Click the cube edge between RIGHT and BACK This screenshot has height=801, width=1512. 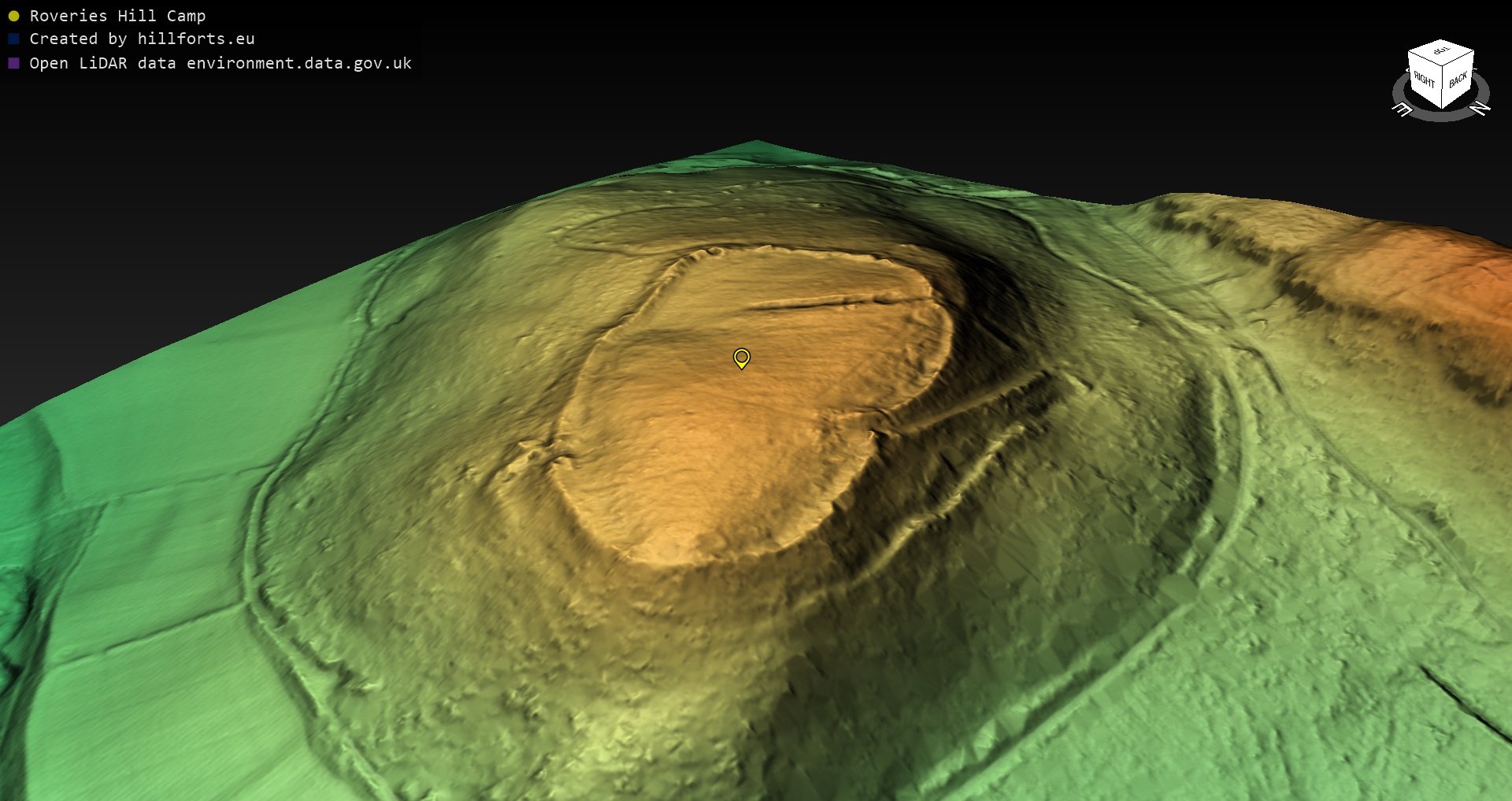[1442, 87]
